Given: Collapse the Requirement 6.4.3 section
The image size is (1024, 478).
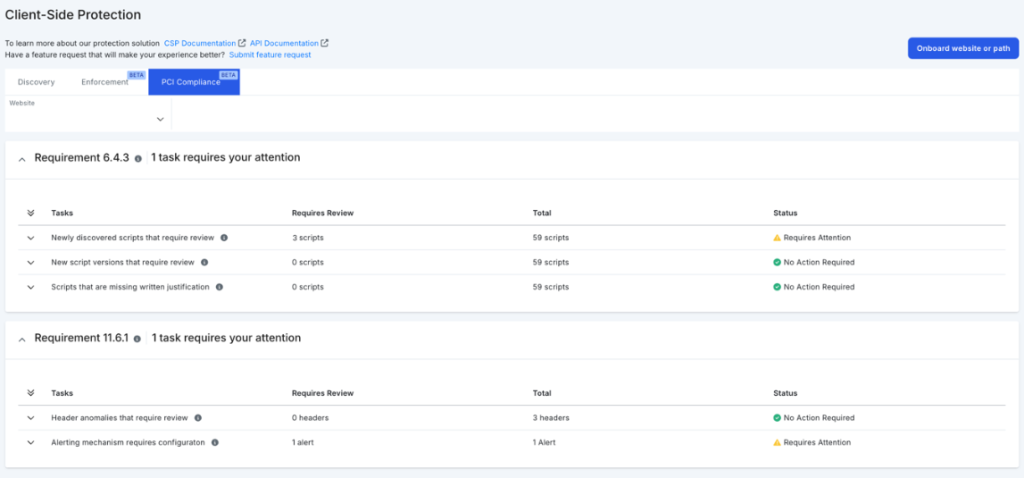Looking at the screenshot, I should point(22,159).
